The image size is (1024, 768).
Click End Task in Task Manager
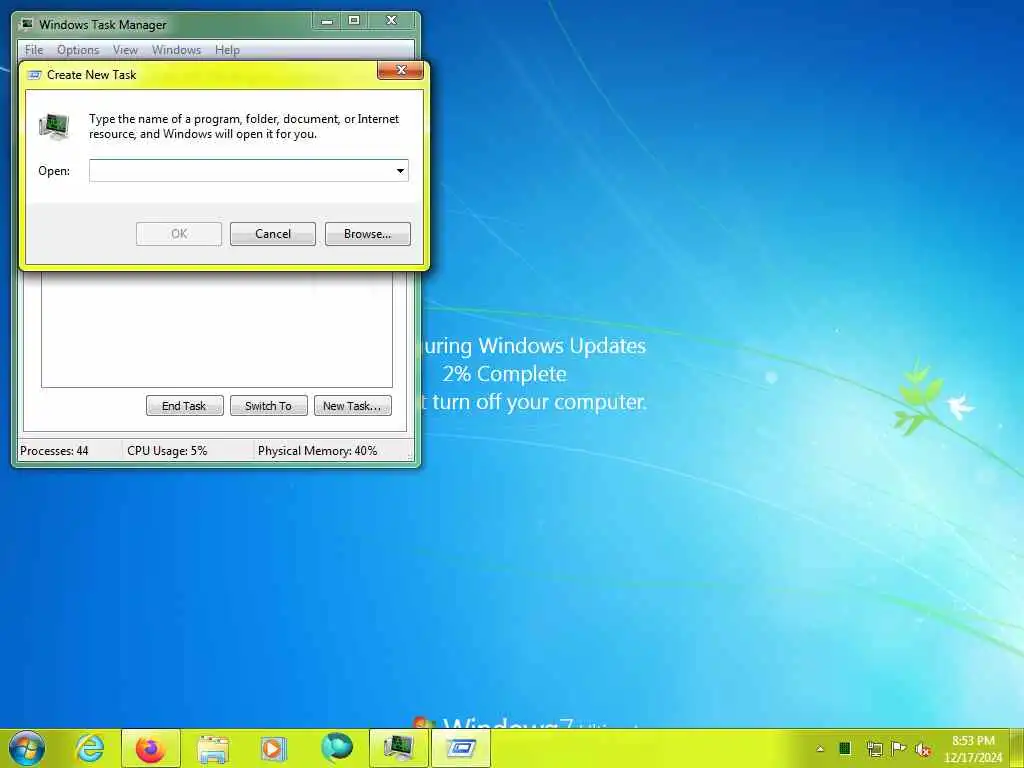[x=184, y=406]
